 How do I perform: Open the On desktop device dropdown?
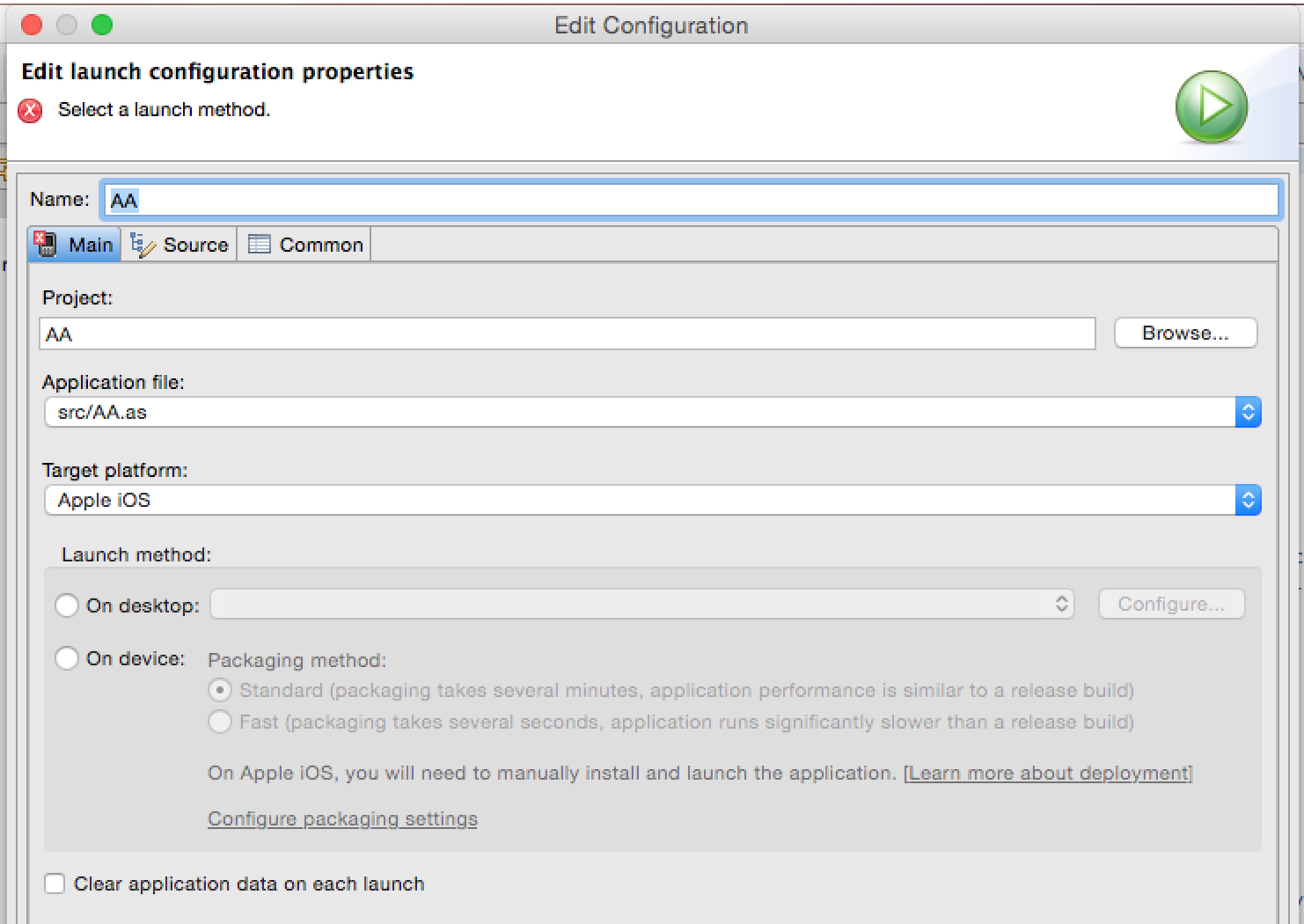[x=641, y=604]
